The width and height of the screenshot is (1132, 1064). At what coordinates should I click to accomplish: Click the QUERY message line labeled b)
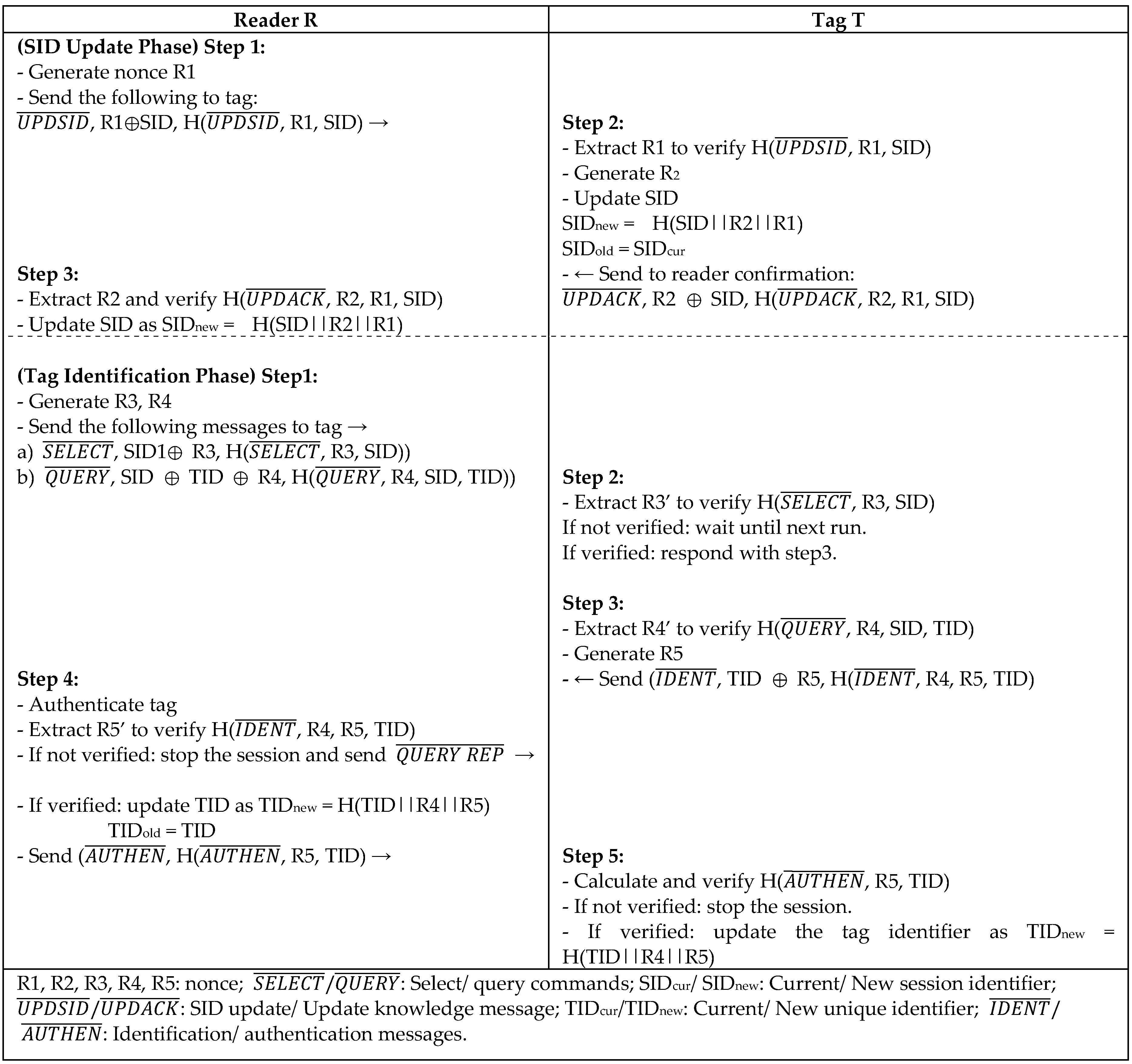(266, 477)
